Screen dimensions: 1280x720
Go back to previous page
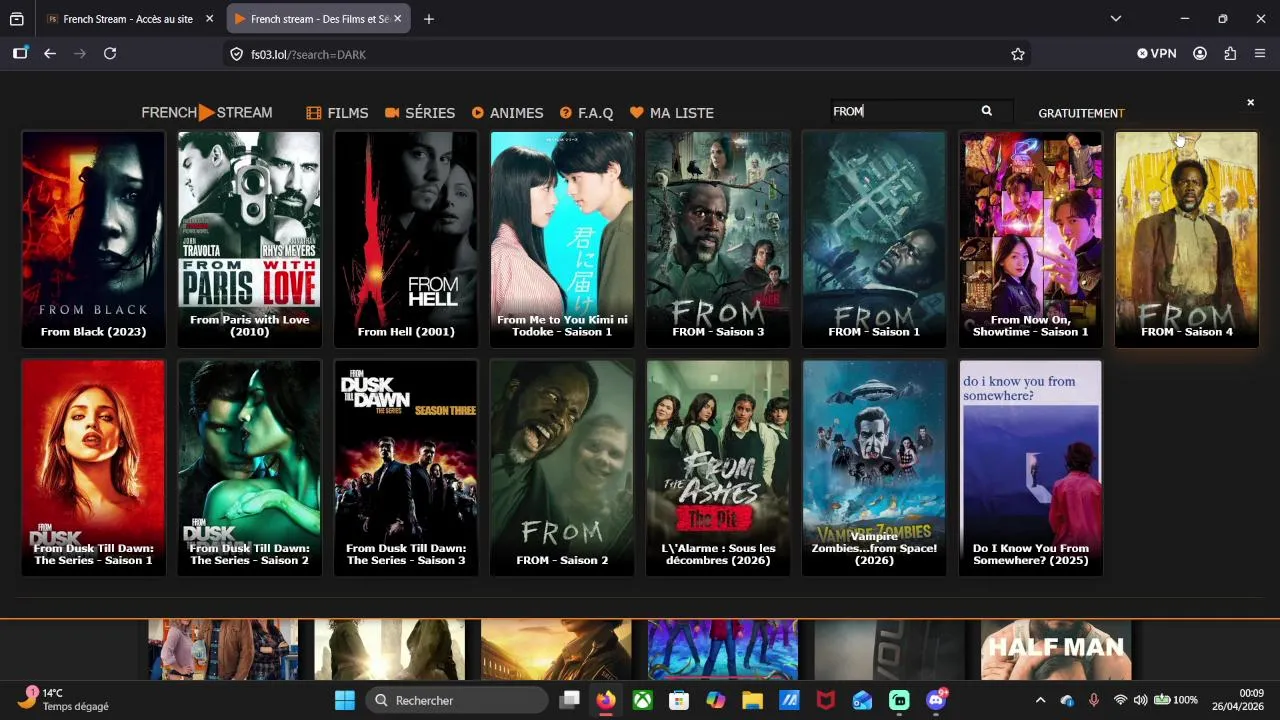(50, 54)
